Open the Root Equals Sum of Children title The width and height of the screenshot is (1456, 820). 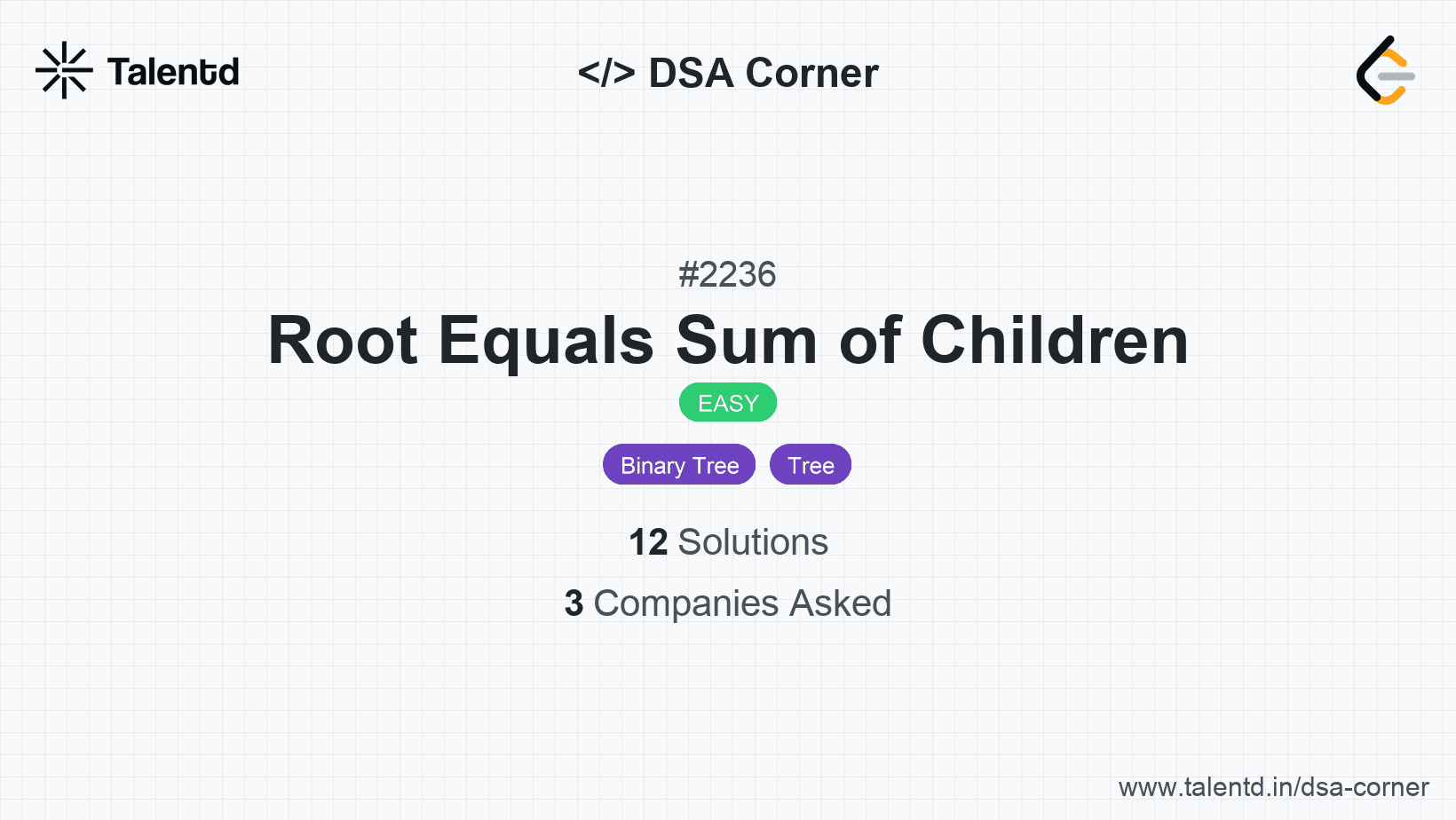pyautogui.click(x=728, y=341)
